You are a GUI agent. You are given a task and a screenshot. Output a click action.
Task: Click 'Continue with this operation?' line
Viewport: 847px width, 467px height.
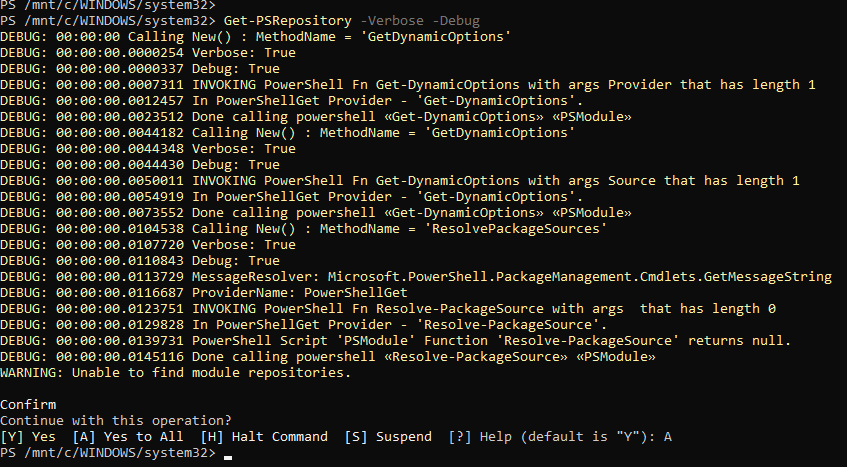[116, 421]
